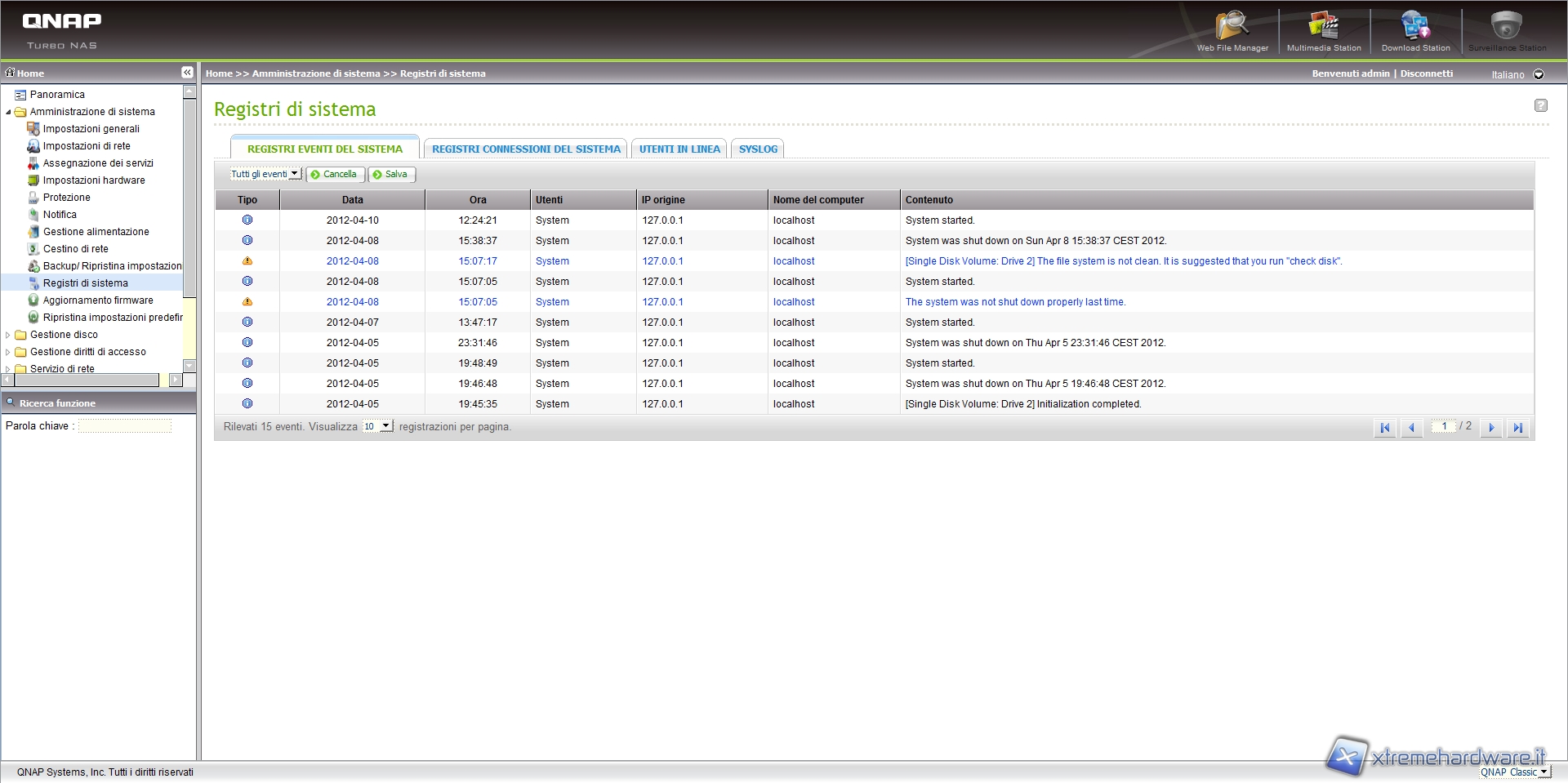The image size is (1568, 783).
Task: Click the Cancella button
Action: (x=335, y=174)
